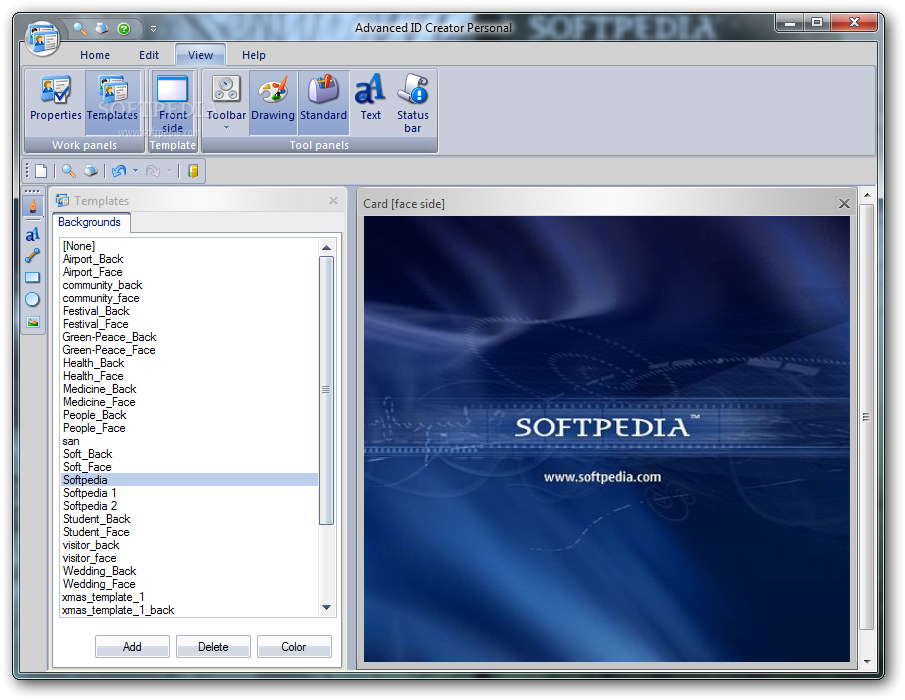The image size is (905, 700).
Task: Close the Templates panel
Action: pos(333,201)
